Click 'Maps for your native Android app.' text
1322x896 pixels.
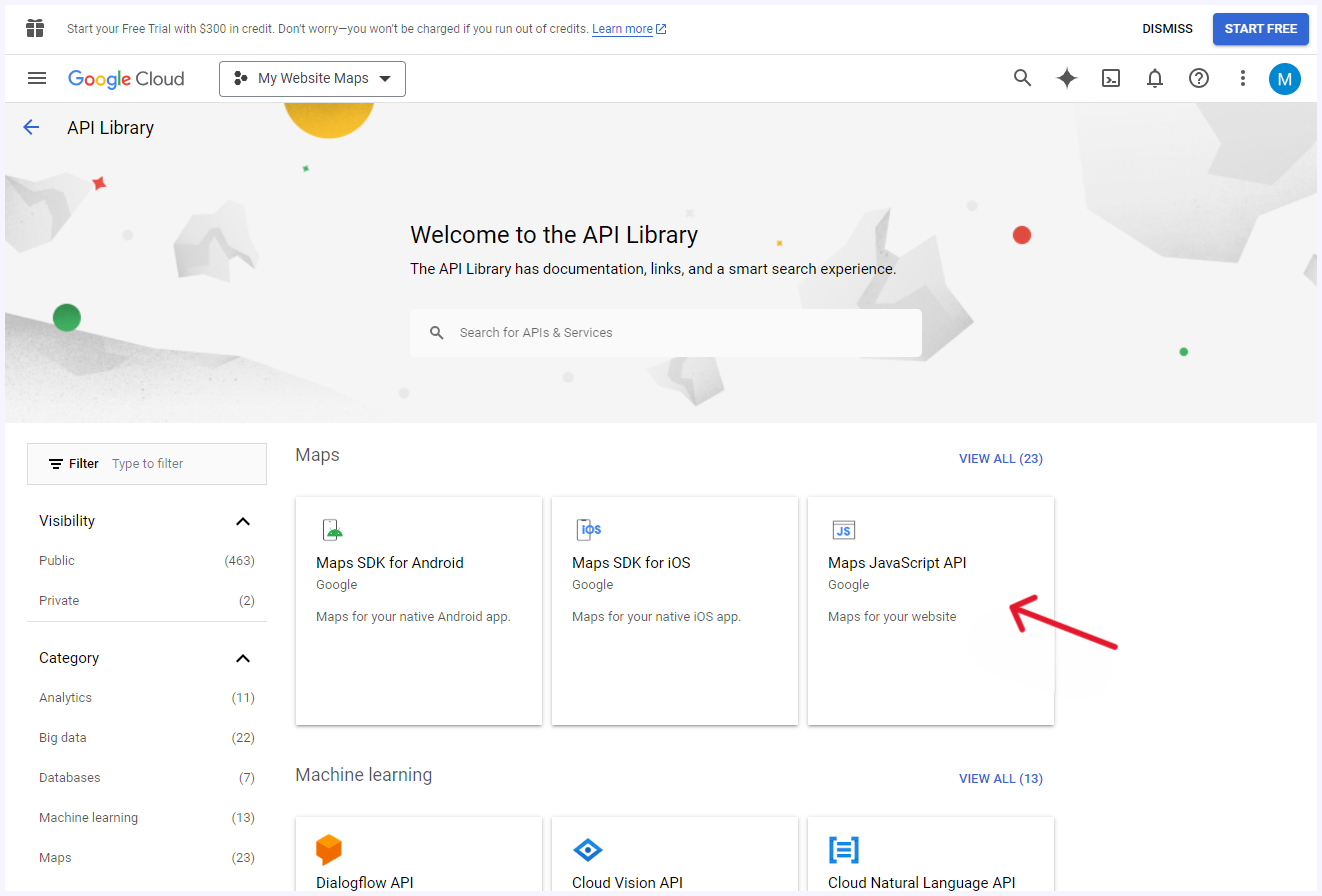point(413,617)
